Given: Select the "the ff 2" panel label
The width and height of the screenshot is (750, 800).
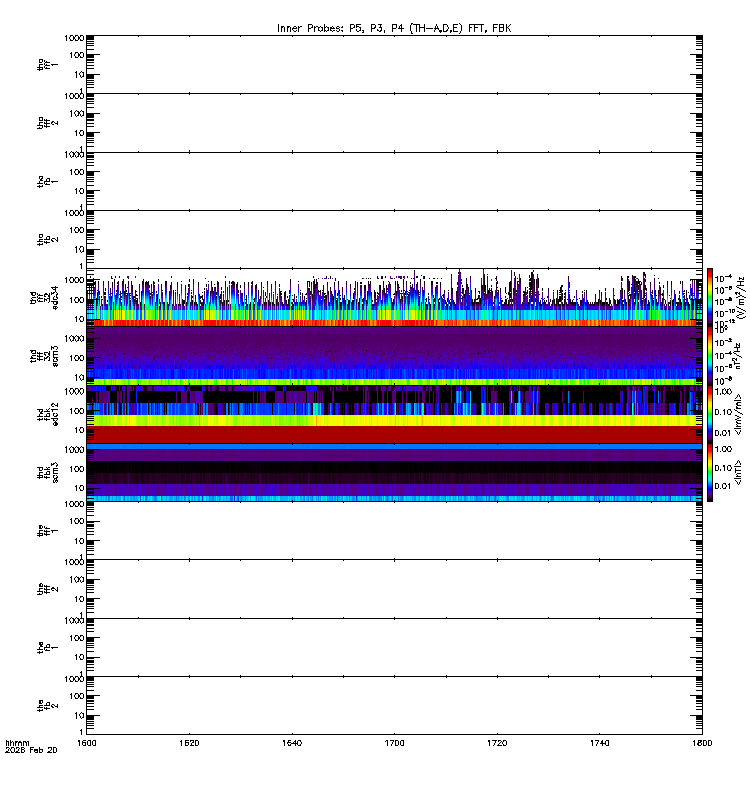Looking at the screenshot, I should point(47,589).
